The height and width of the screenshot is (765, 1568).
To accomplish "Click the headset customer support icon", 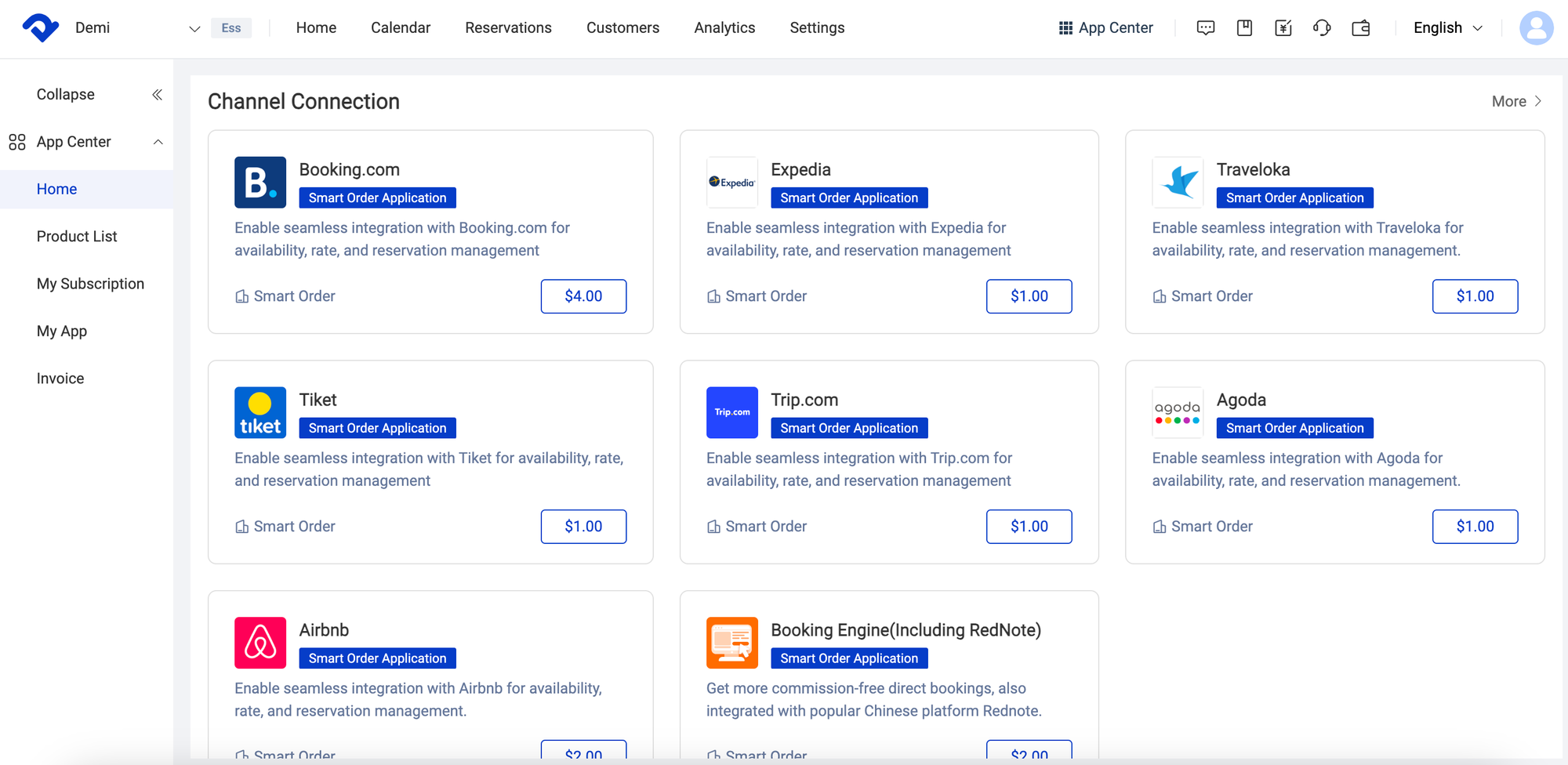I will point(1322,28).
